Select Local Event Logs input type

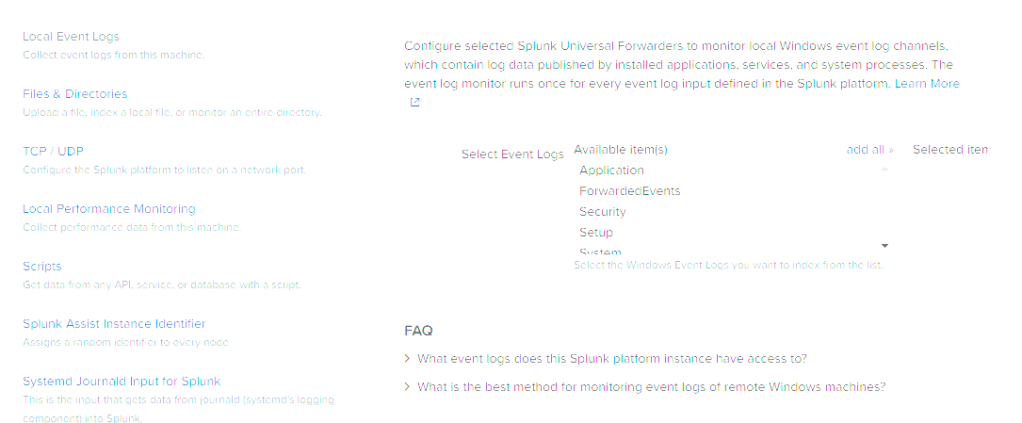click(71, 37)
